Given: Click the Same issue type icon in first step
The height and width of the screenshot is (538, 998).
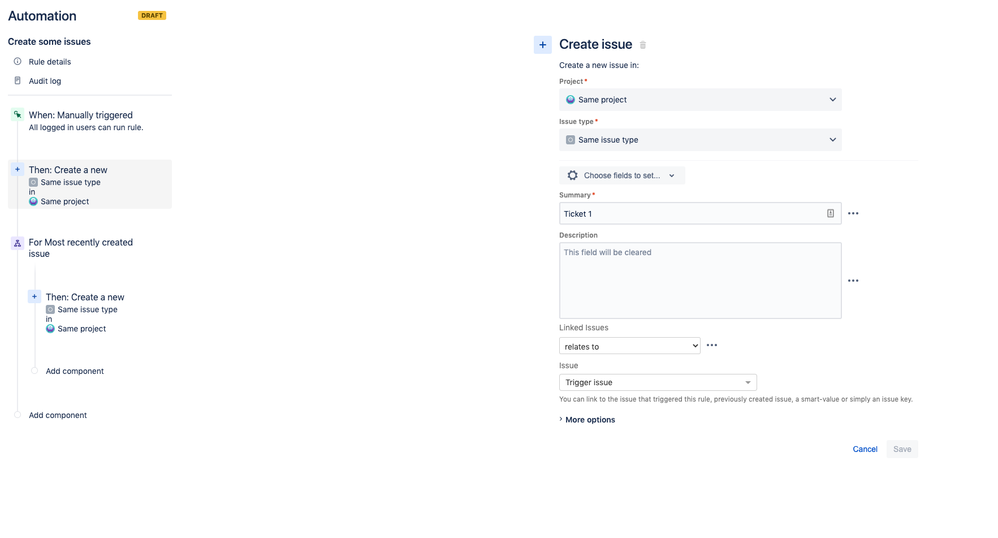Looking at the screenshot, I should 33,182.
